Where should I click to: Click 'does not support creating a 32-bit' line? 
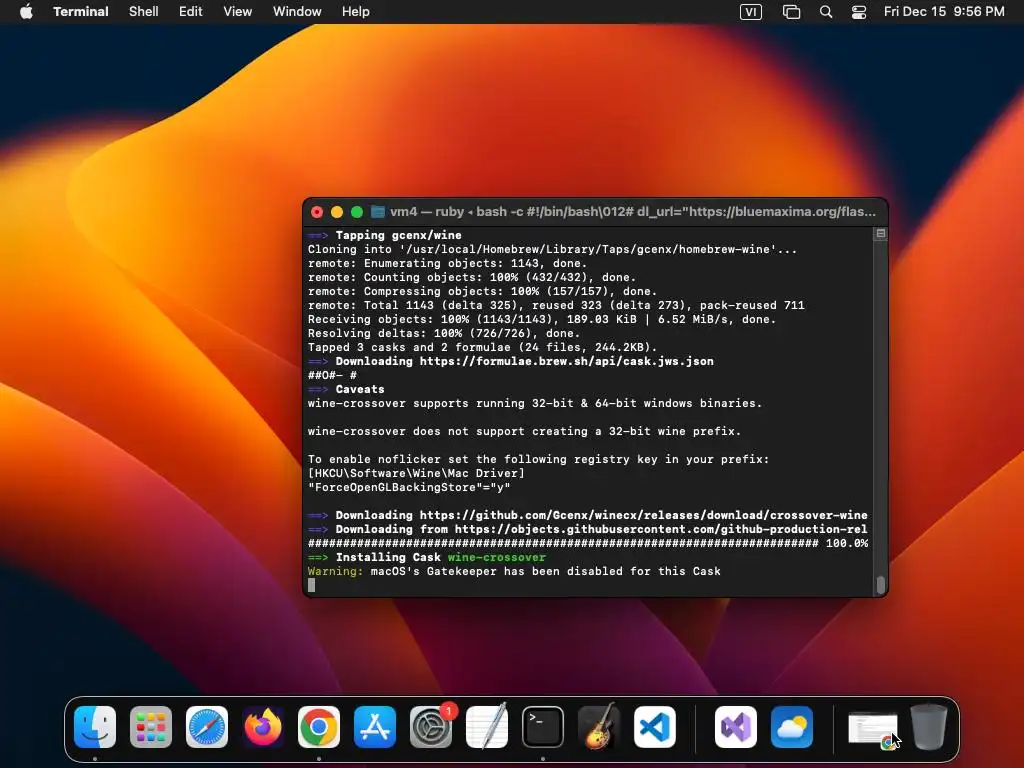tap(524, 432)
